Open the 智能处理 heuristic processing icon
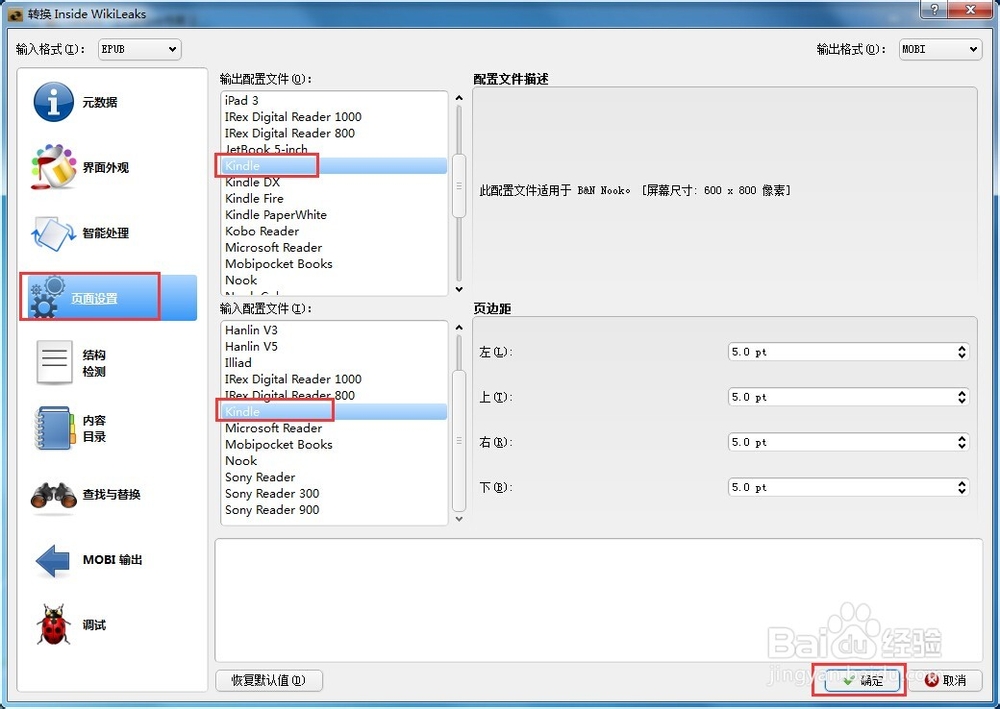 [x=53, y=233]
